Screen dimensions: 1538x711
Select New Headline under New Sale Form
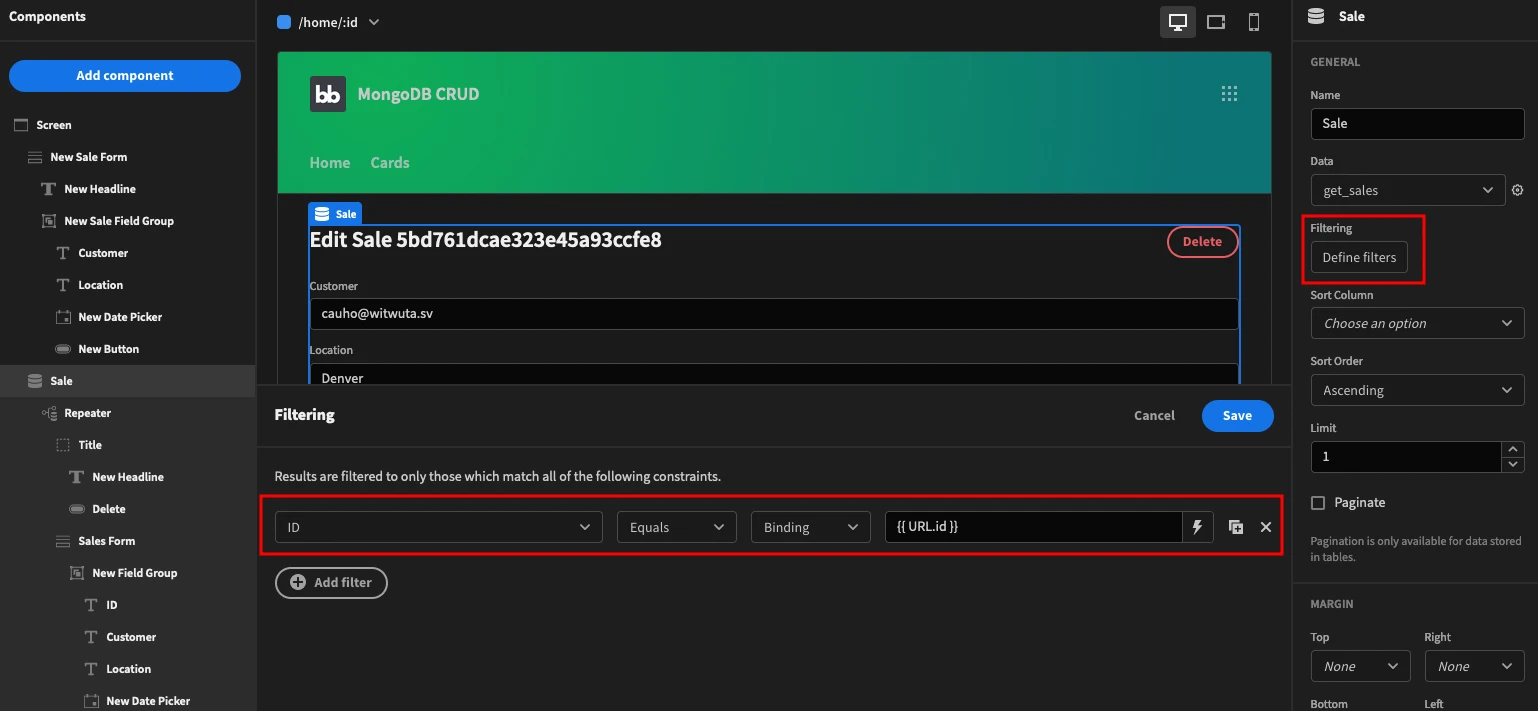click(x=100, y=189)
